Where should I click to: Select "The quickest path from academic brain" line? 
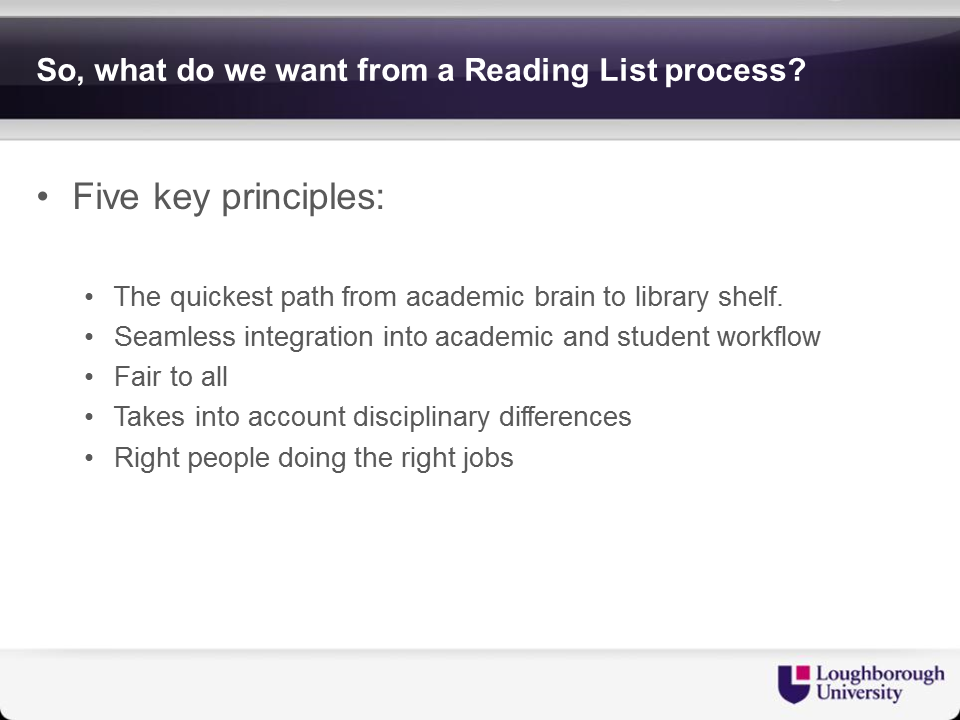point(448,296)
